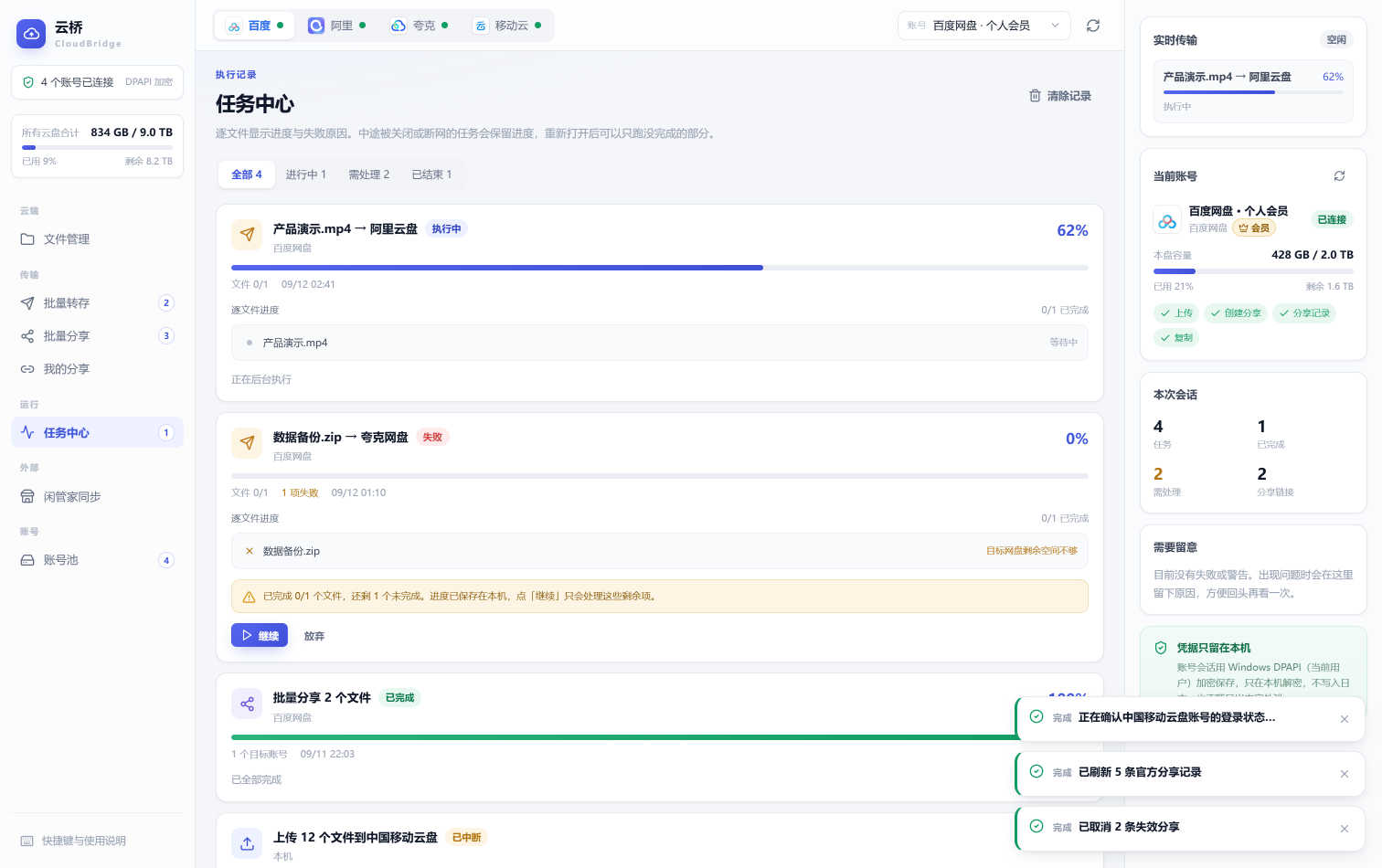Dismiss the 正在确认中国移动云盘账号 toast
Viewport: 1382px width, 868px height.
[1345, 719]
